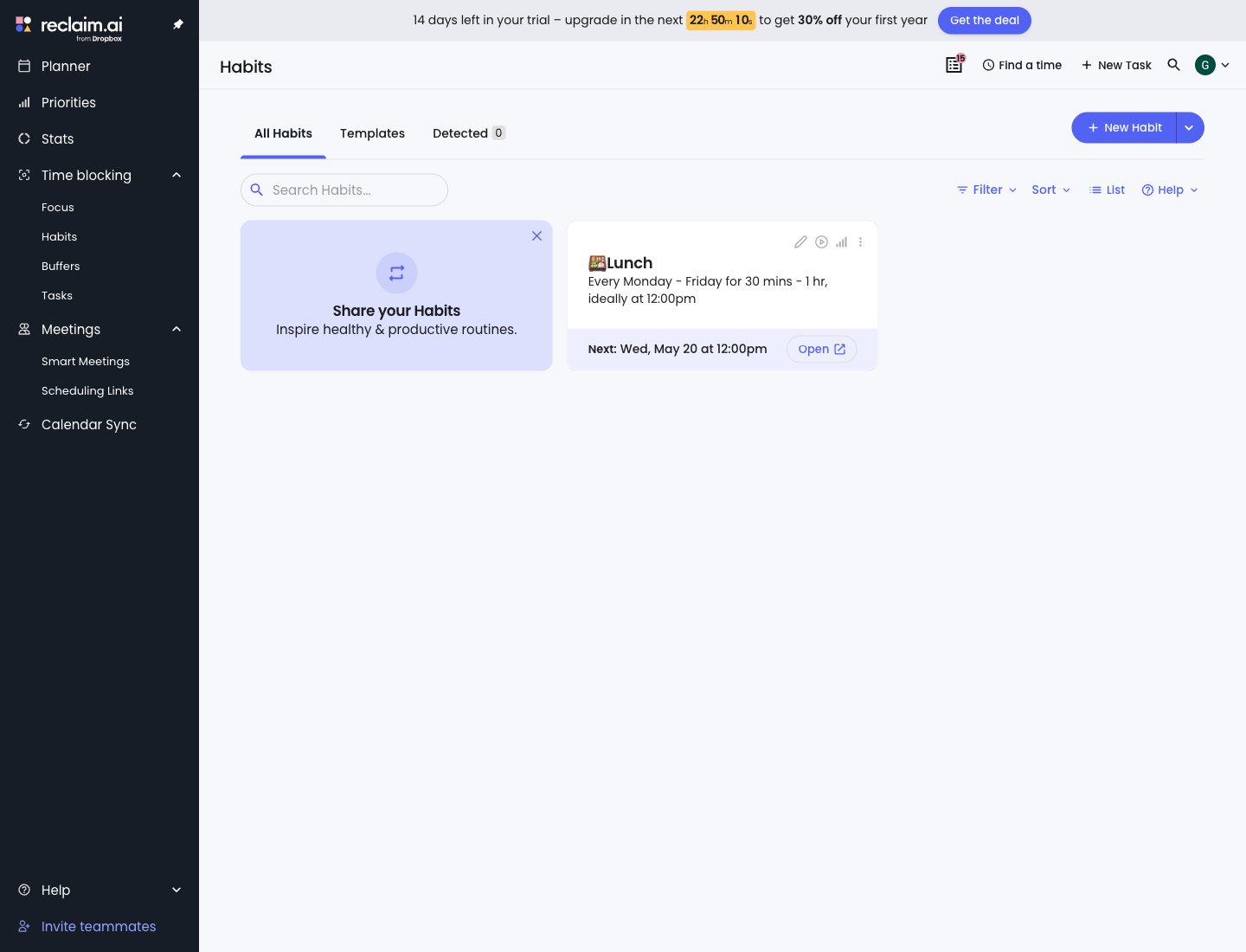Viewport: 1246px width, 952px height.
Task: Edit the Lunch habit with pencil icon
Action: point(800,242)
